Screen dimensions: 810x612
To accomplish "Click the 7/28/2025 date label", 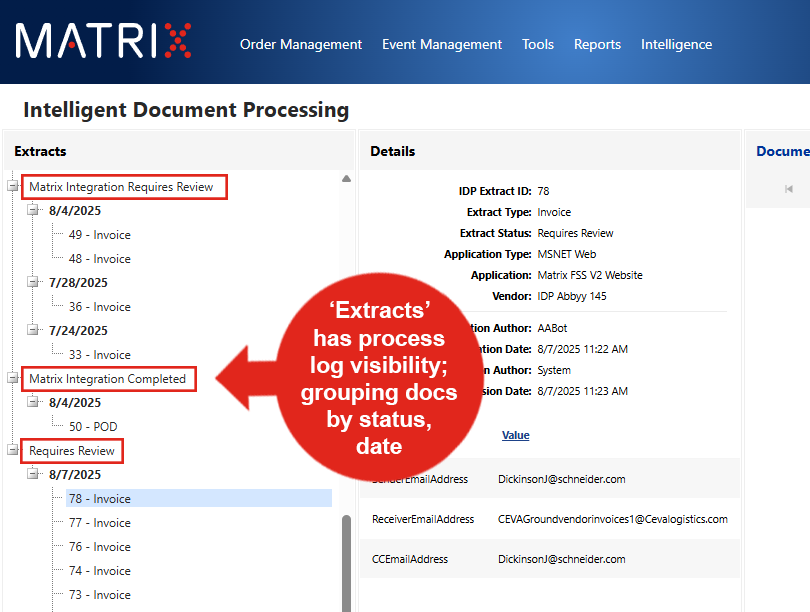I will [x=78, y=283].
